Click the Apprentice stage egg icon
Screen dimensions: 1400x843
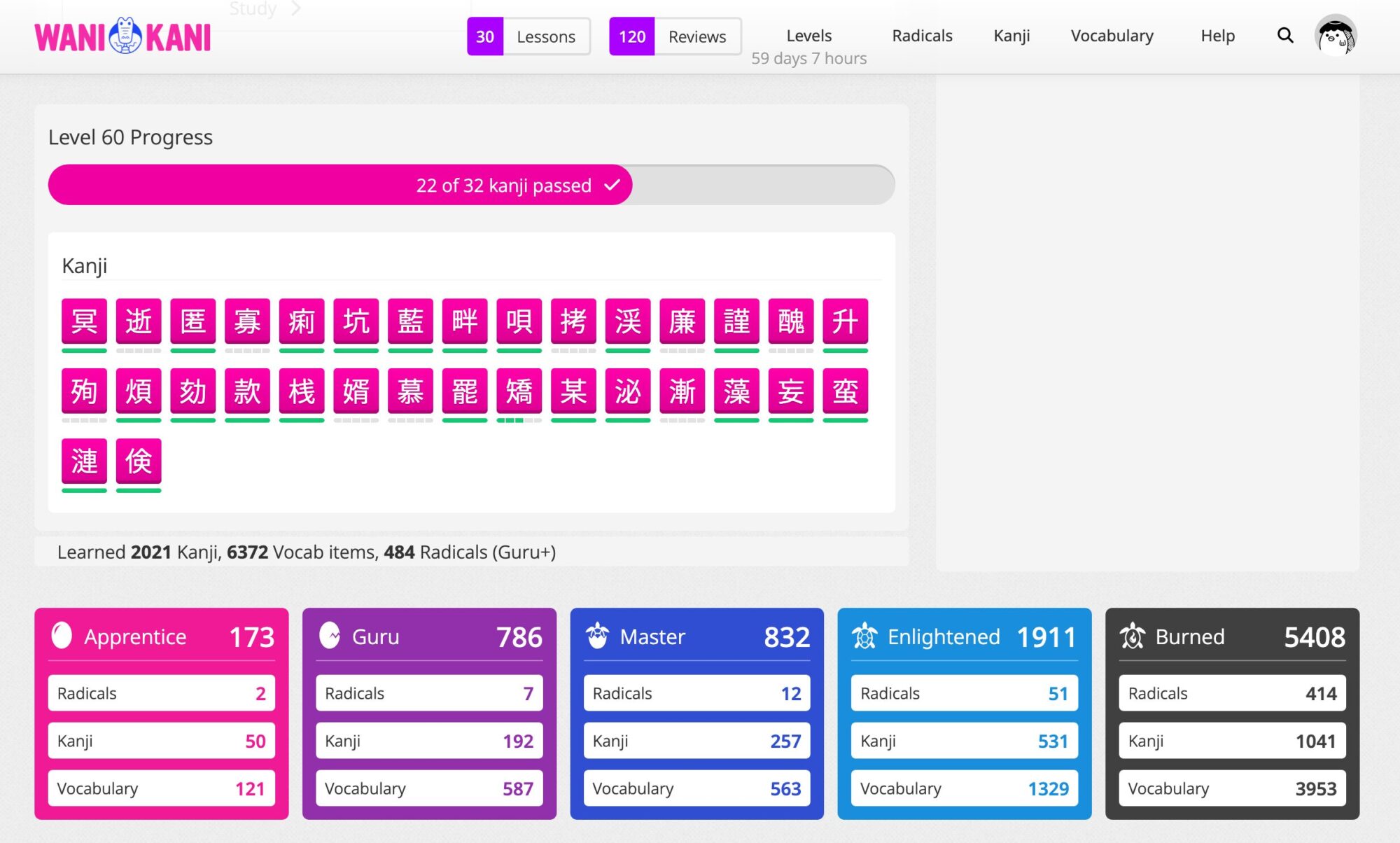(x=62, y=636)
